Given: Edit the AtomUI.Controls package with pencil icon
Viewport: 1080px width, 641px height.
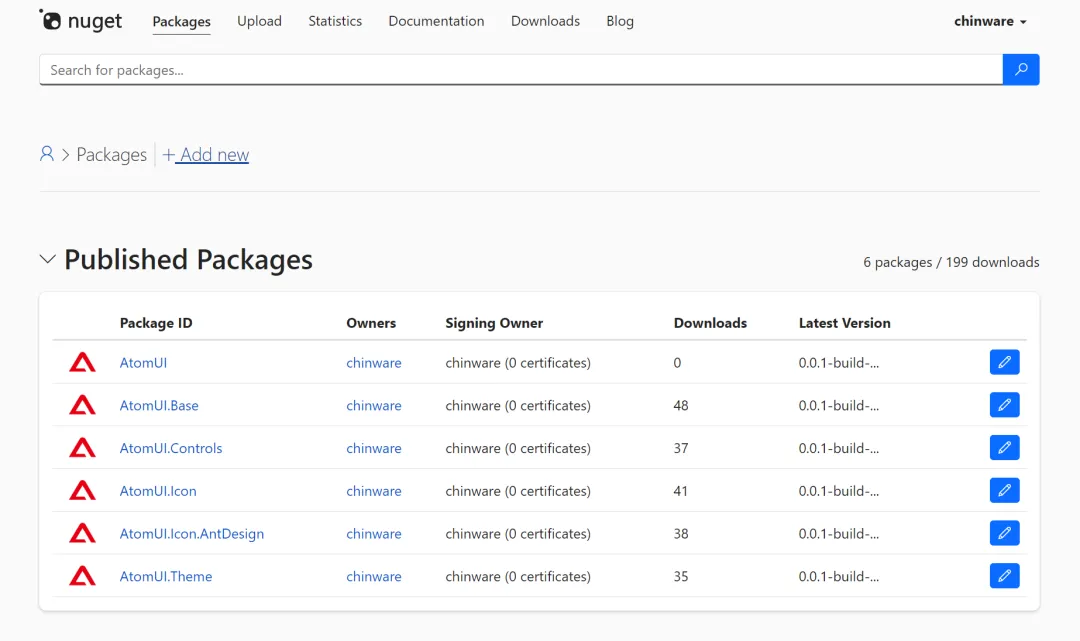Looking at the screenshot, I should pyautogui.click(x=1004, y=448).
